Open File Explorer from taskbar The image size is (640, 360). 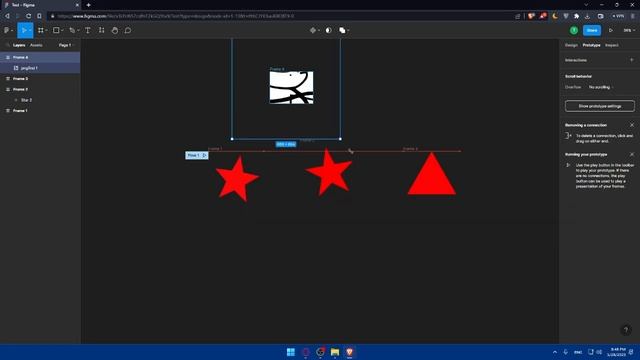(335, 352)
